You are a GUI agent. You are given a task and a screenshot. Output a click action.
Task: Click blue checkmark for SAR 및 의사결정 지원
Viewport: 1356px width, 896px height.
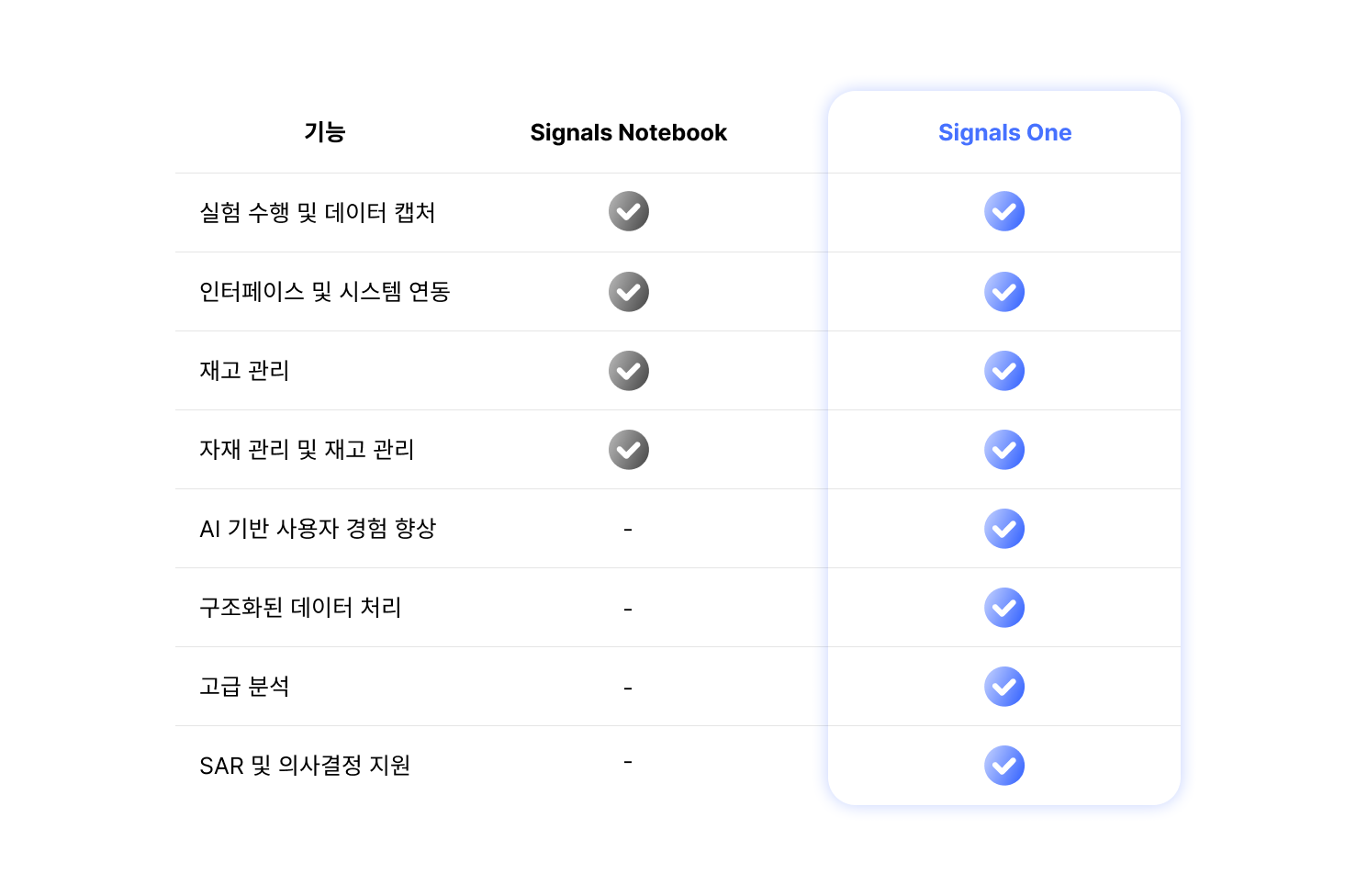coord(1004,766)
